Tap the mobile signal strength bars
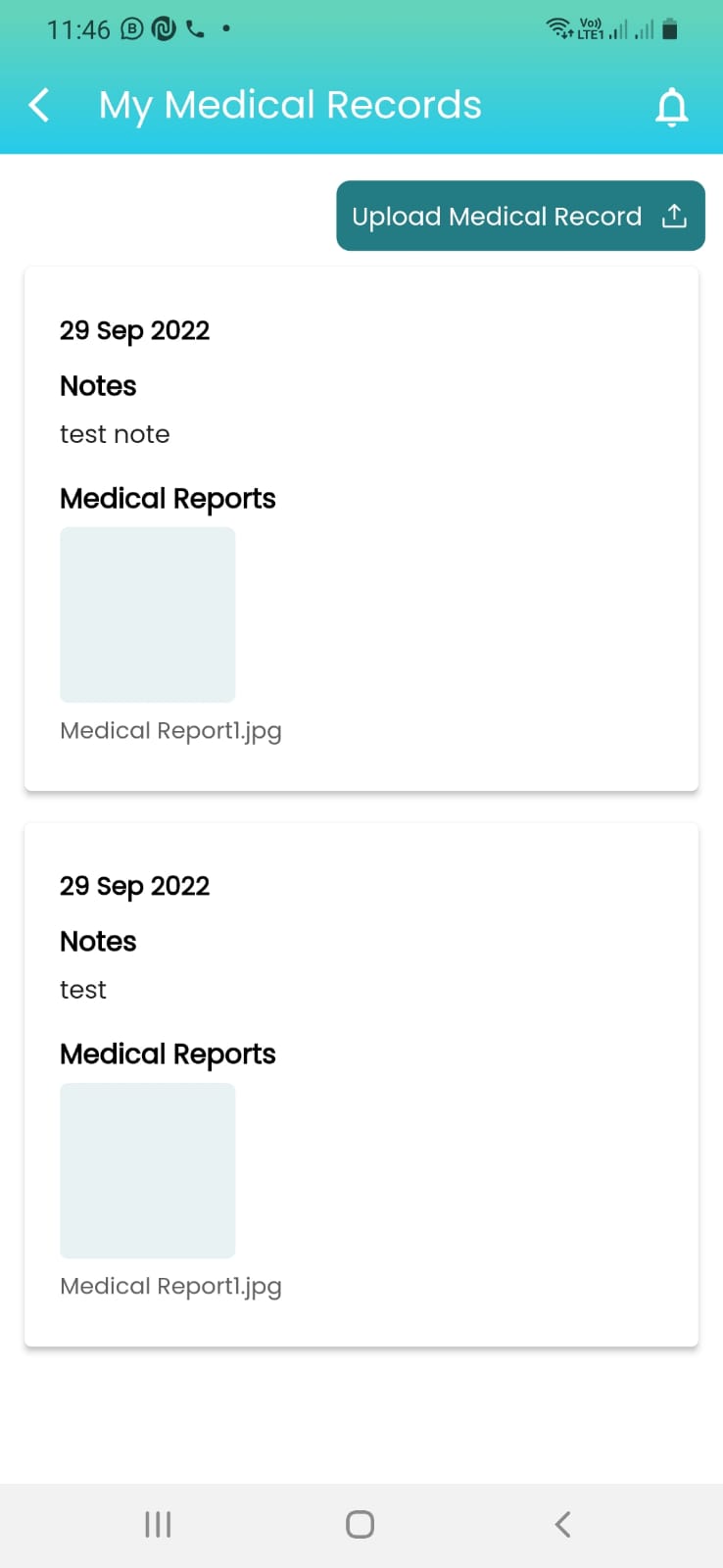 point(631,30)
